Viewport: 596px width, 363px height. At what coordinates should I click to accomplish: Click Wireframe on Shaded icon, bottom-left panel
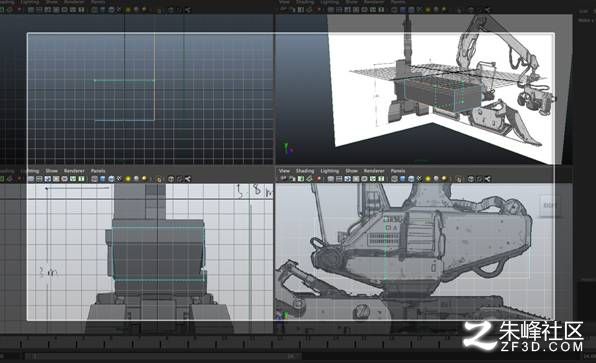(111, 179)
